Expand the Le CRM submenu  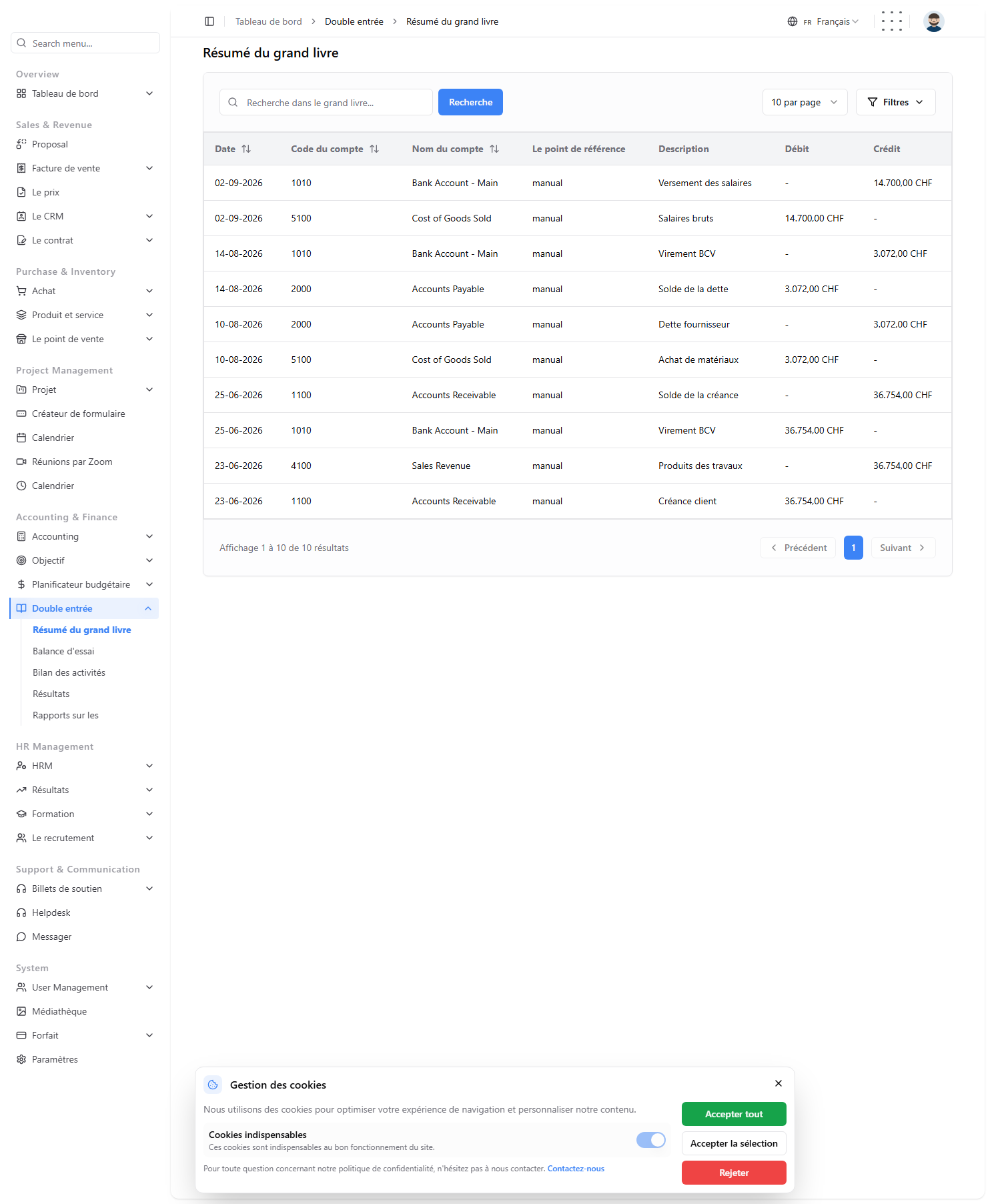85,216
